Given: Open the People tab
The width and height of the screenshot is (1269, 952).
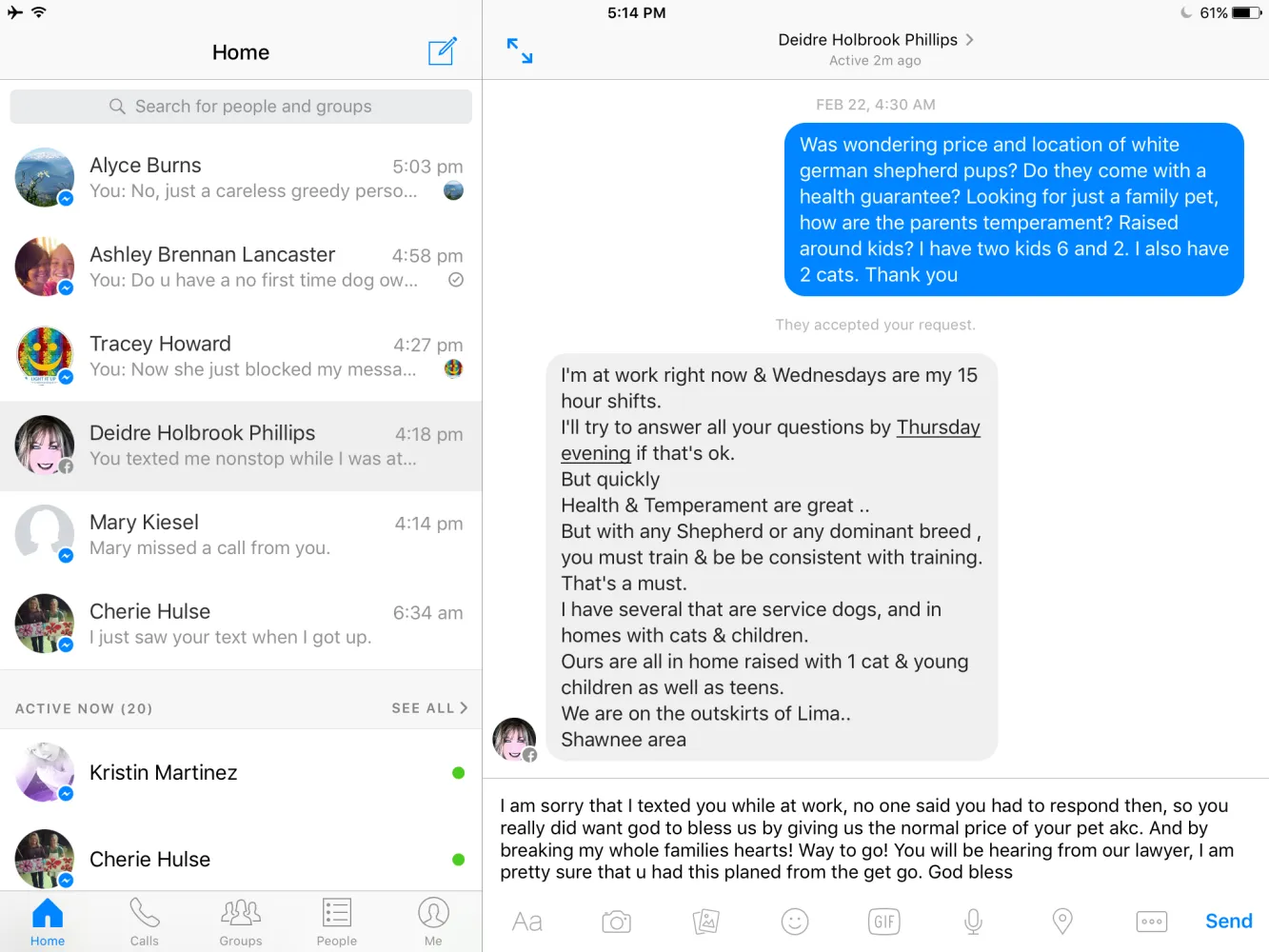Looking at the screenshot, I should tap(337, 922).
